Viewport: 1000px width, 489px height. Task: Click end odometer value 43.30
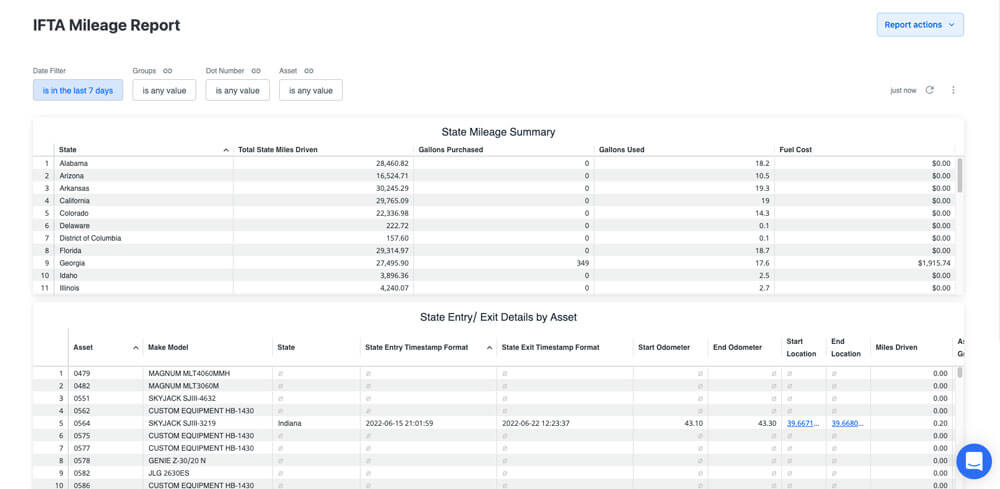point(766,423)
